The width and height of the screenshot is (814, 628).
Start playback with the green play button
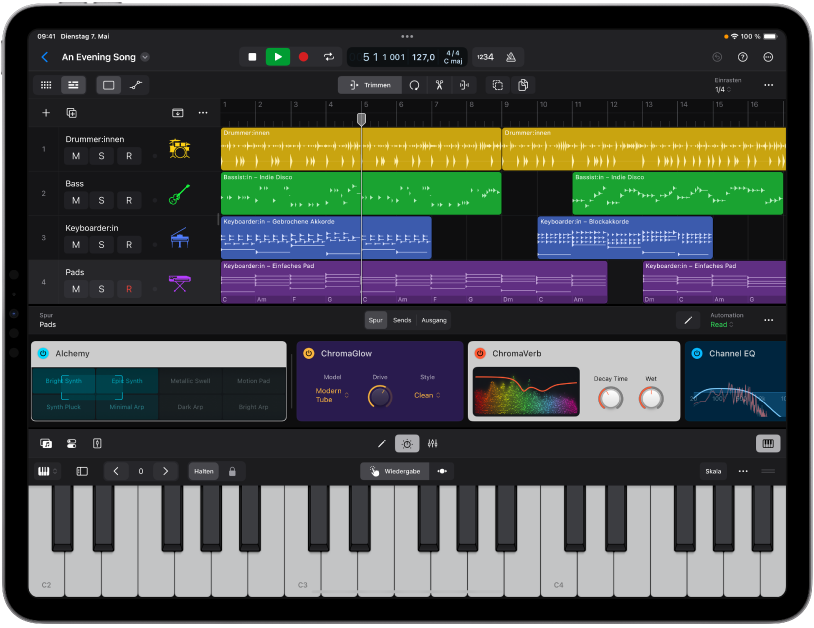278,57
